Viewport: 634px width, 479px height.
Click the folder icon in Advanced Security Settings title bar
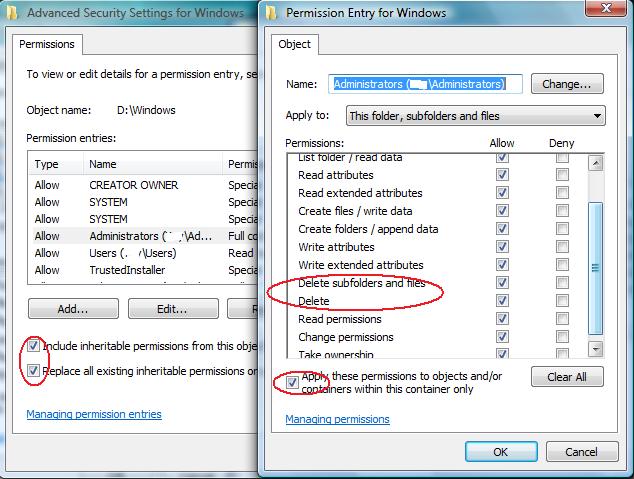(12, 13)
